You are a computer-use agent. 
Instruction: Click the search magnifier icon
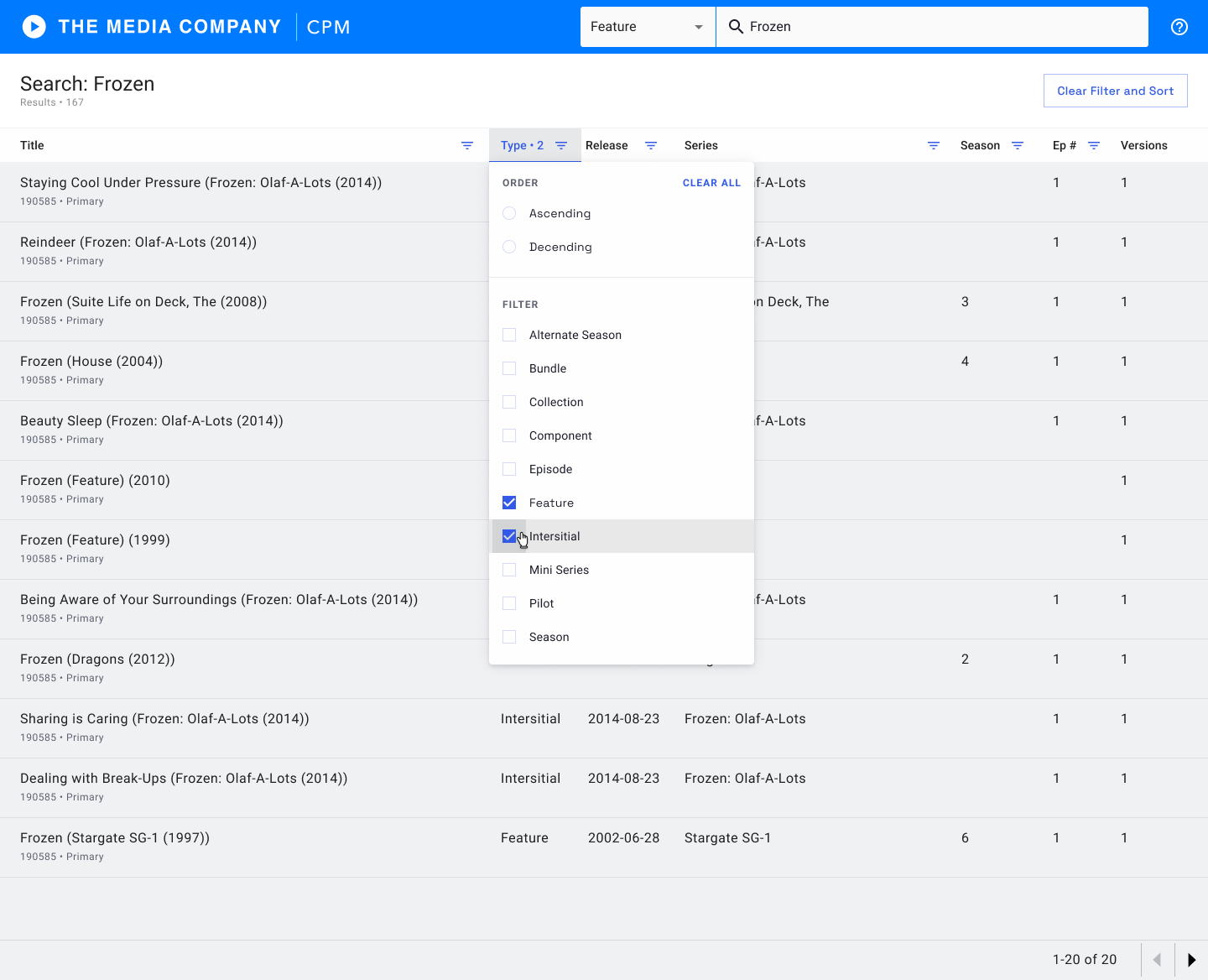tap(736, 27)
